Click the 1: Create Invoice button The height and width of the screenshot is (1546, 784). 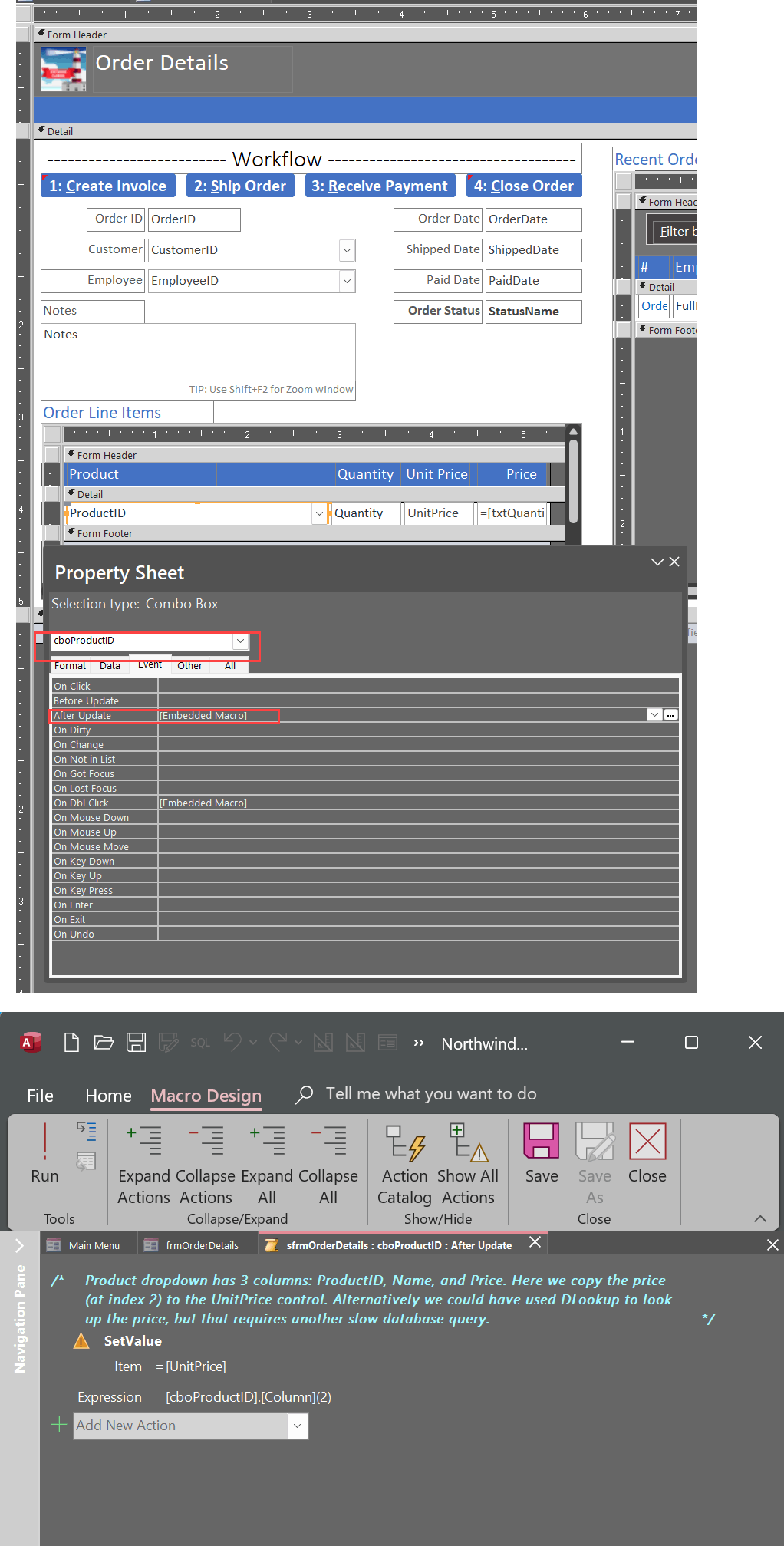tap(108, 186)
